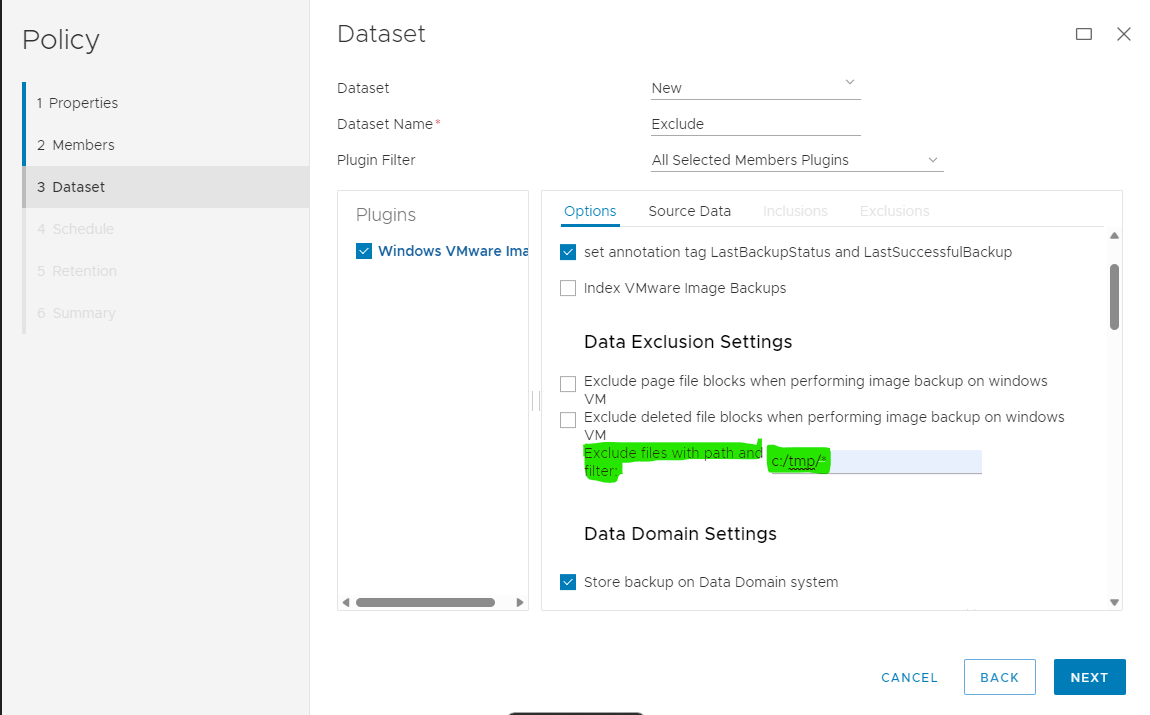The image size is (1150, 715).
Task: Click the left arrow of Plugins scrollbar
Action: click(x=345, y=602)
